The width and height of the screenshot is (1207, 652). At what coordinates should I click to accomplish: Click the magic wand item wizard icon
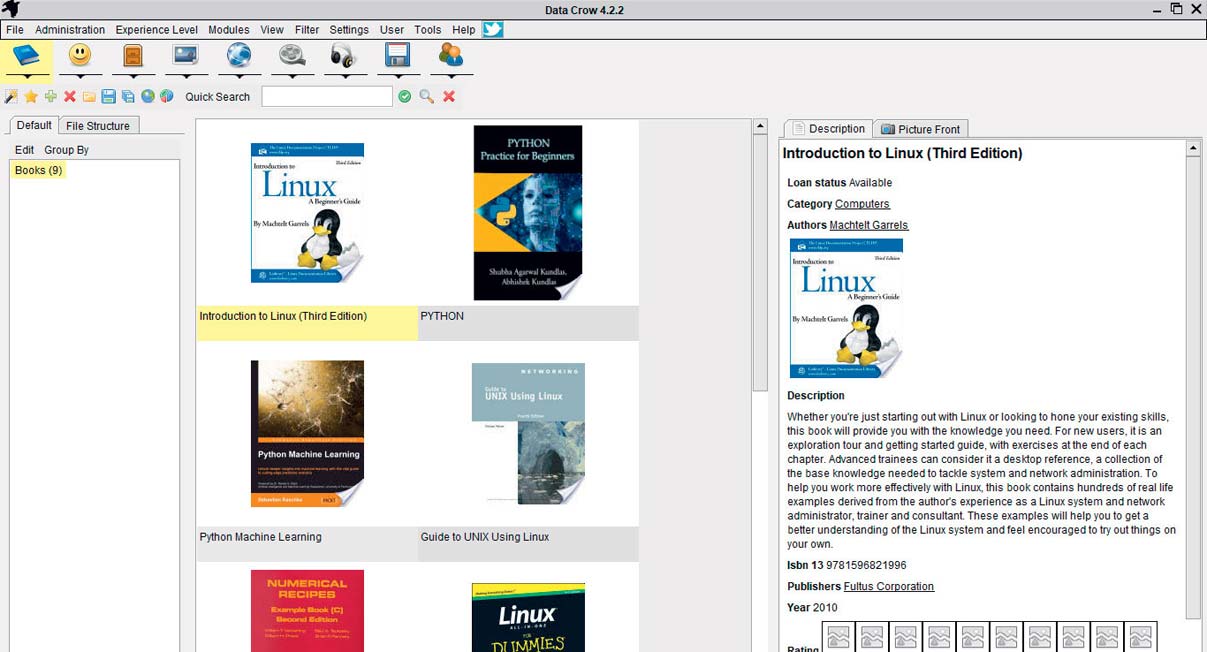click(x=11, y=96)
